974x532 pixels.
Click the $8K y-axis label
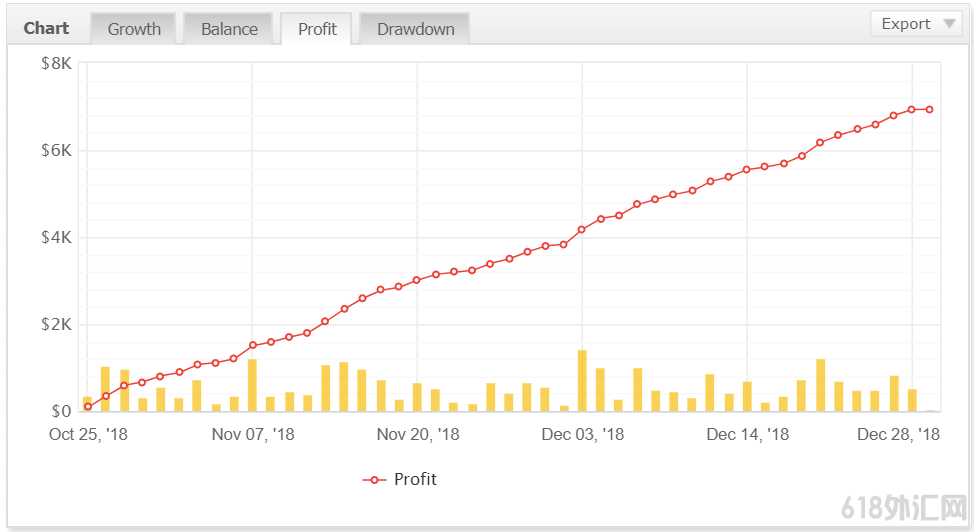[56, 64]
